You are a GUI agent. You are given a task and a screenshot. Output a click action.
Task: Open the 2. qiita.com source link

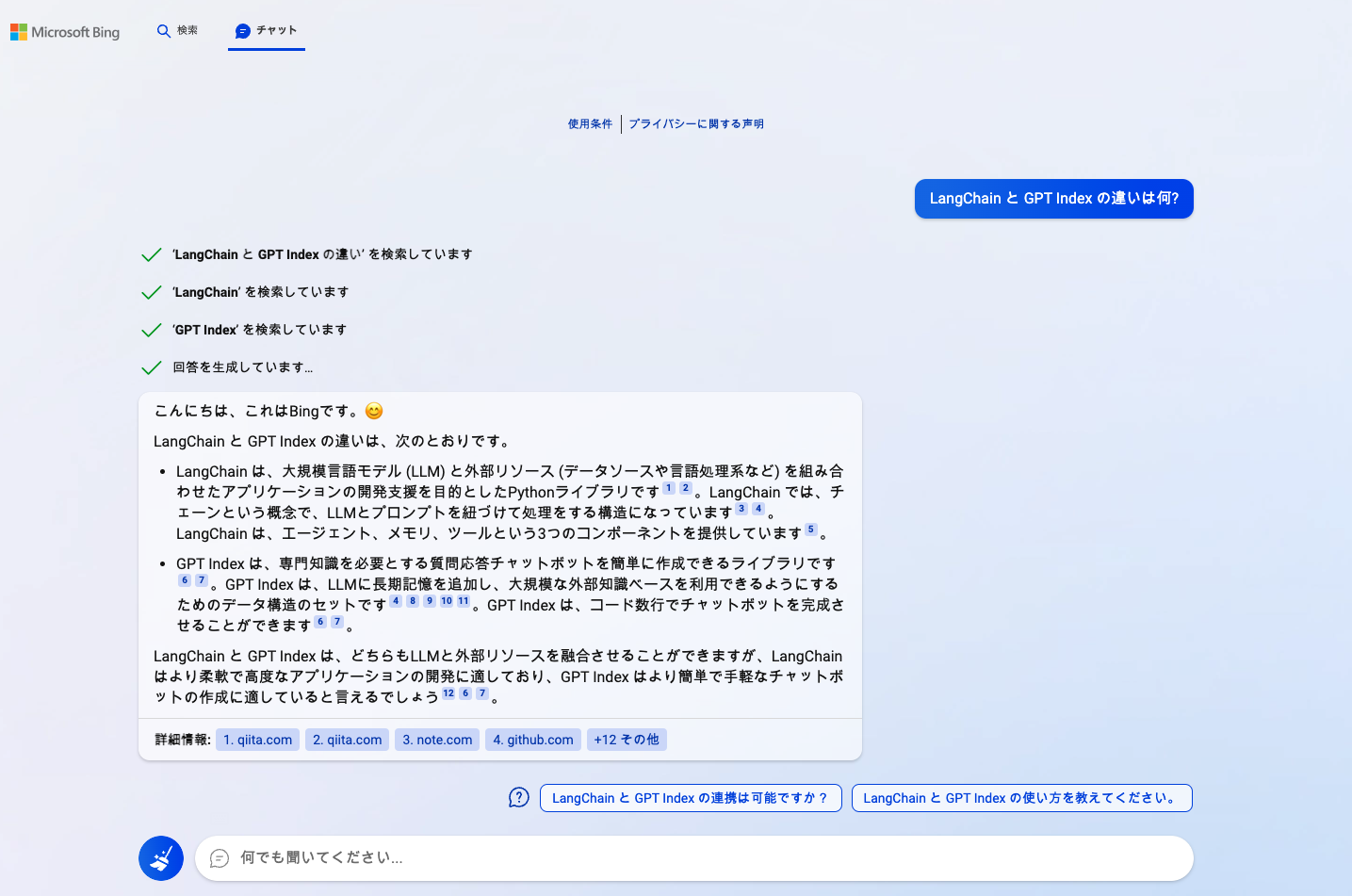(347, 740)
